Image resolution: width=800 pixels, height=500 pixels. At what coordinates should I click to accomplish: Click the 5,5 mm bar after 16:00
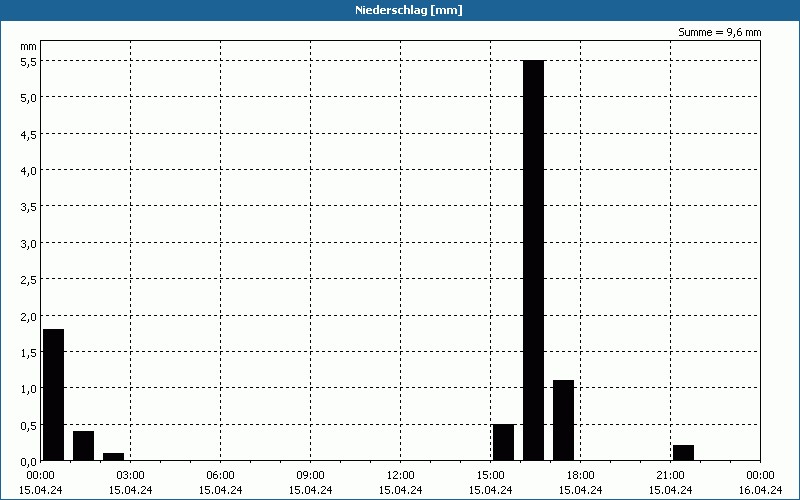point(534,260)
